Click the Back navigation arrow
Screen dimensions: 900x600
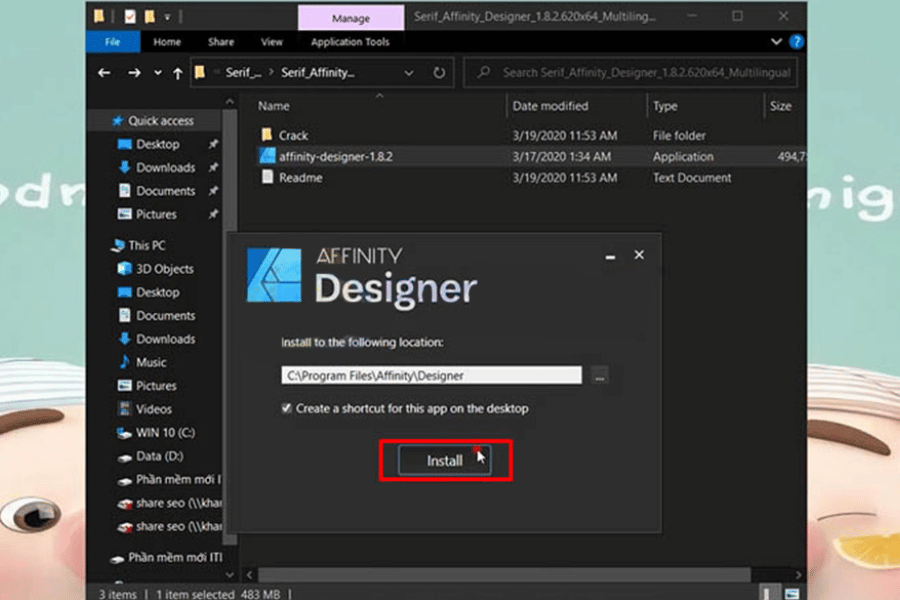click(x=104, y=73)
